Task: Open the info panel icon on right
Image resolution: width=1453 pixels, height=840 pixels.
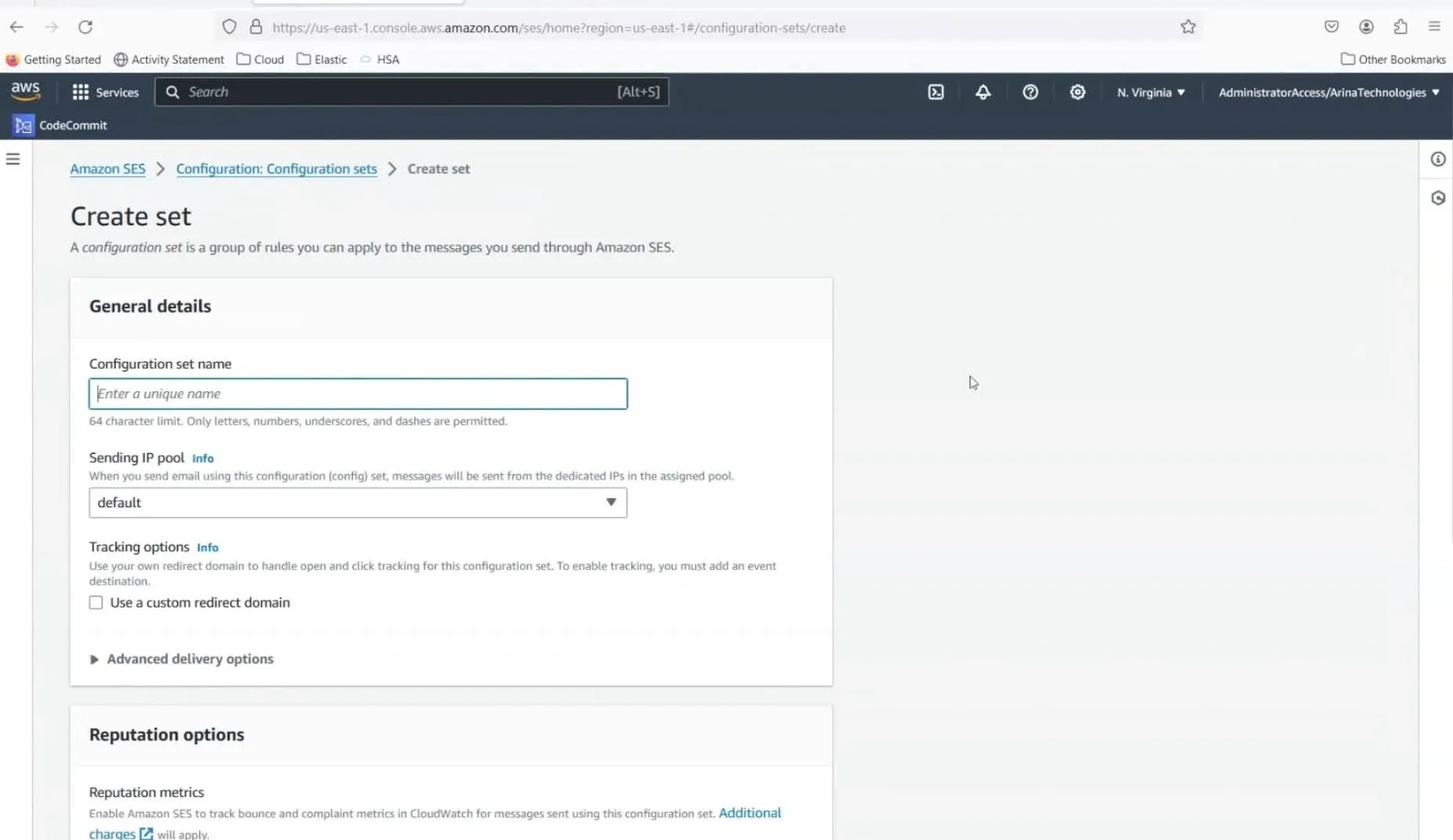Action: (1437, 160)
